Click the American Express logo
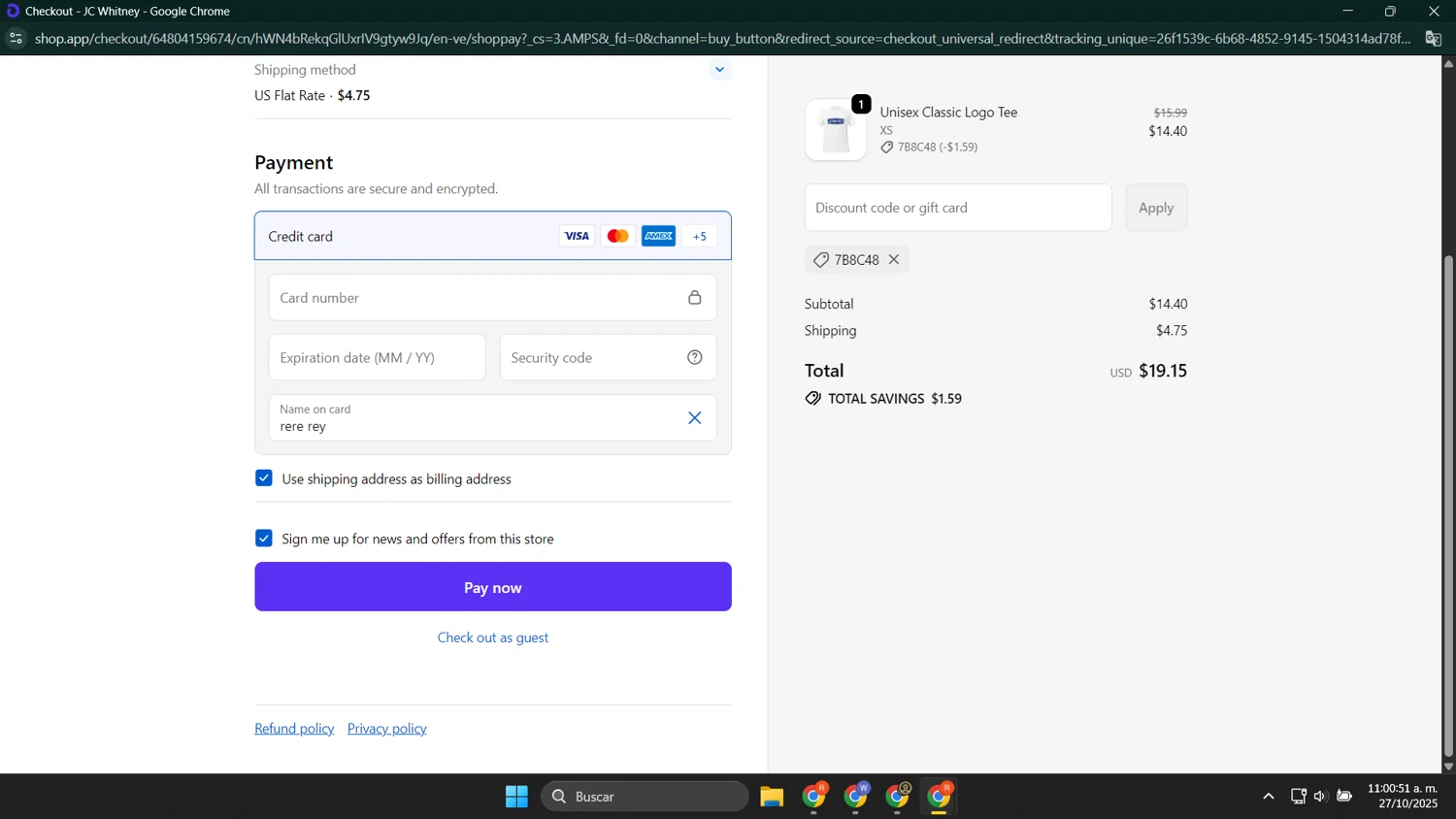The width and height of the screenshot is (1456, 819). click(x=658, y=236)
